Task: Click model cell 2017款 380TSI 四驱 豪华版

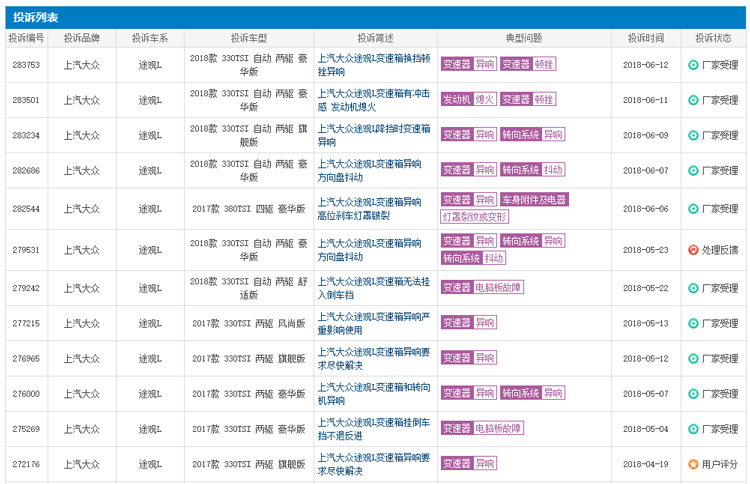Action: coord(249,209)
